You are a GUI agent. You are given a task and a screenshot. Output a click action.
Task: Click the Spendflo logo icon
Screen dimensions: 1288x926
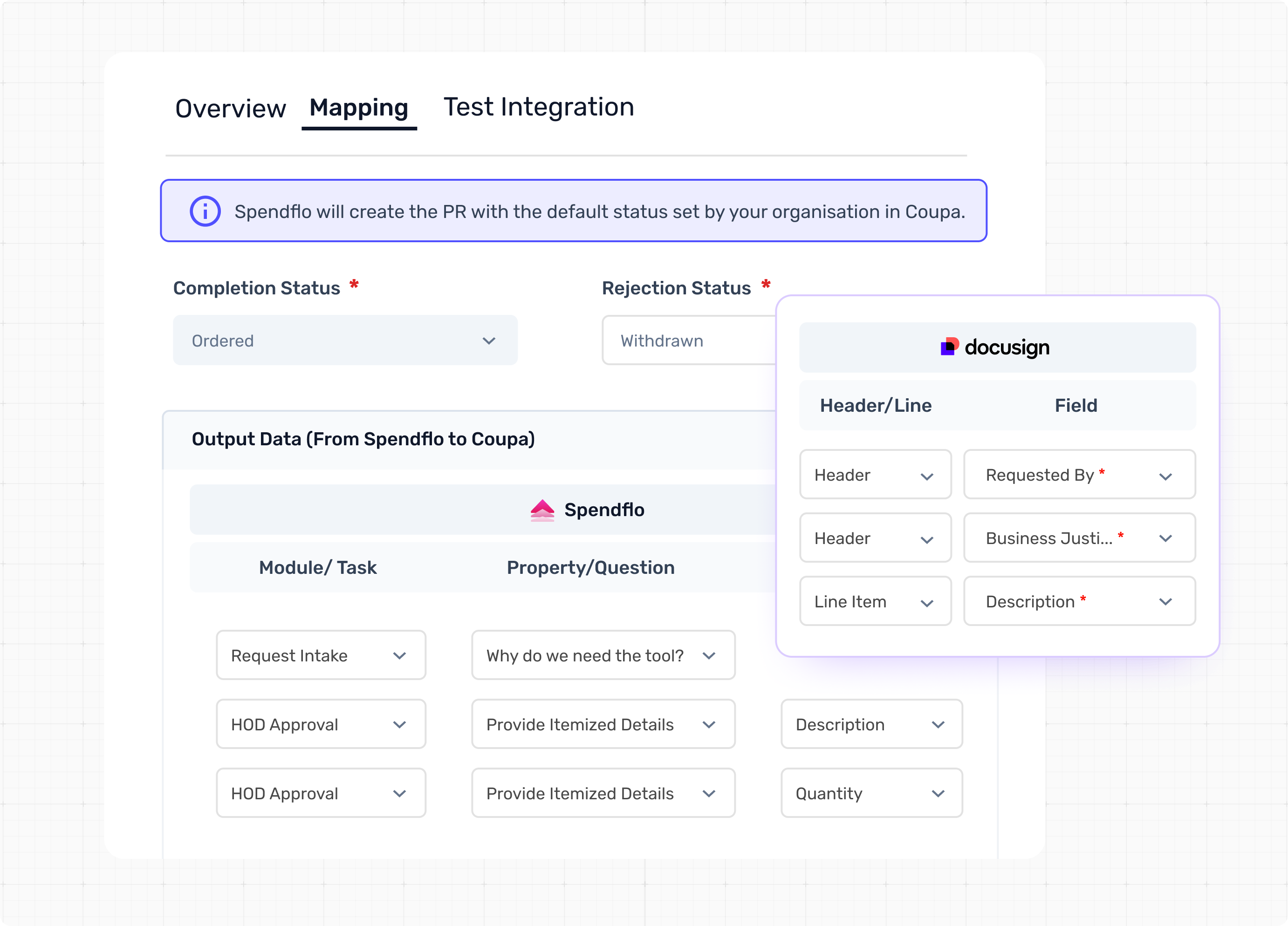click(542, 510)
